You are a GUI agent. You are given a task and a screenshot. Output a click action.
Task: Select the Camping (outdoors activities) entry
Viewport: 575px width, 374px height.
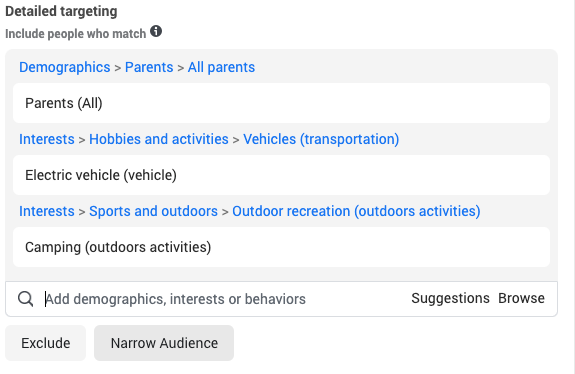[x=281, y=247]
